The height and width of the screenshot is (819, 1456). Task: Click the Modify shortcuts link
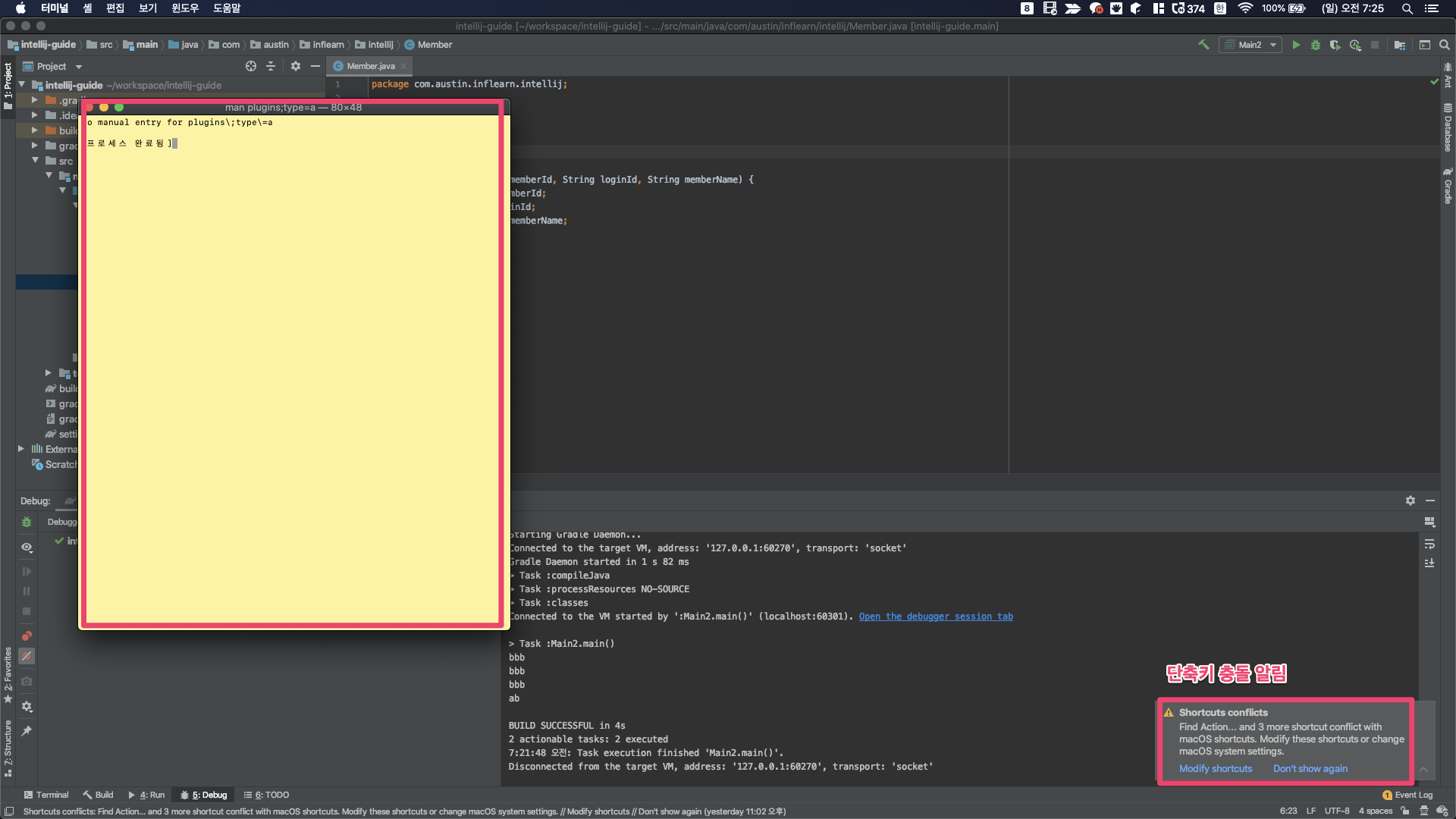(1216, 768)
